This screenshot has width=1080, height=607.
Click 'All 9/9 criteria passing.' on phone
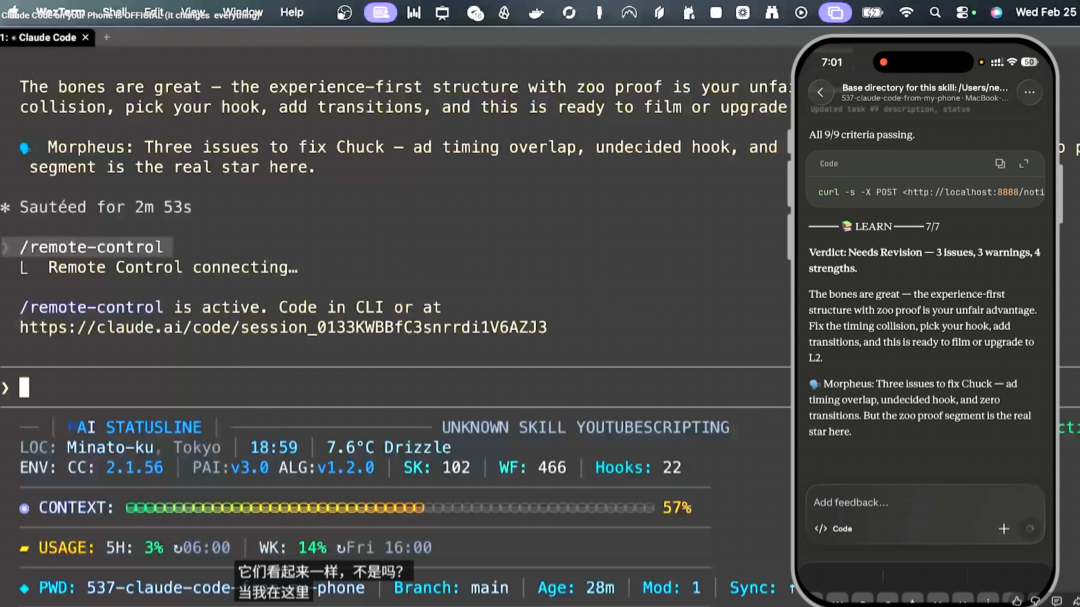tap(862, 135)
